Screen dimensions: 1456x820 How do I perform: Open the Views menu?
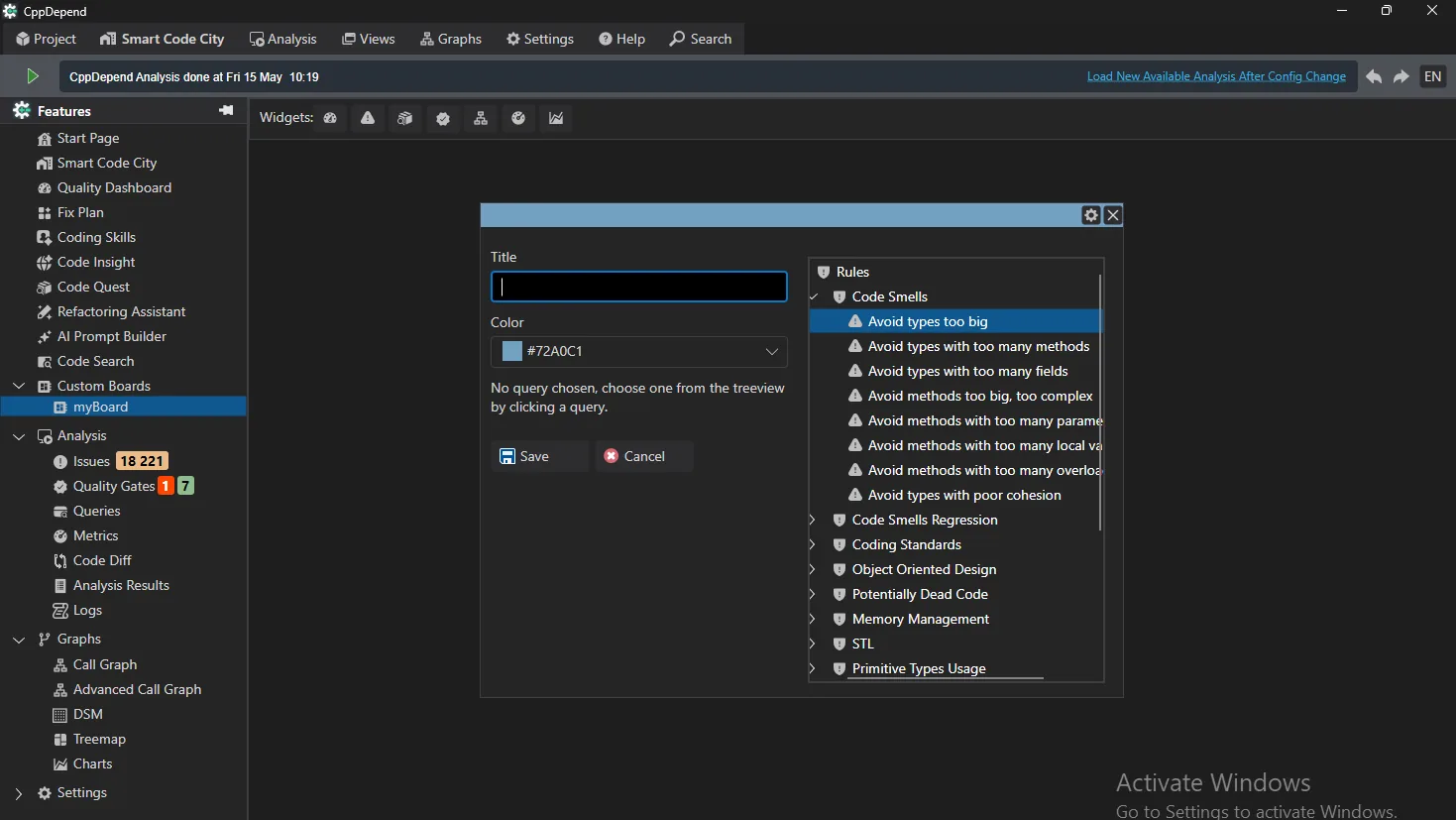pyautogui.click(x=369, y=39)
